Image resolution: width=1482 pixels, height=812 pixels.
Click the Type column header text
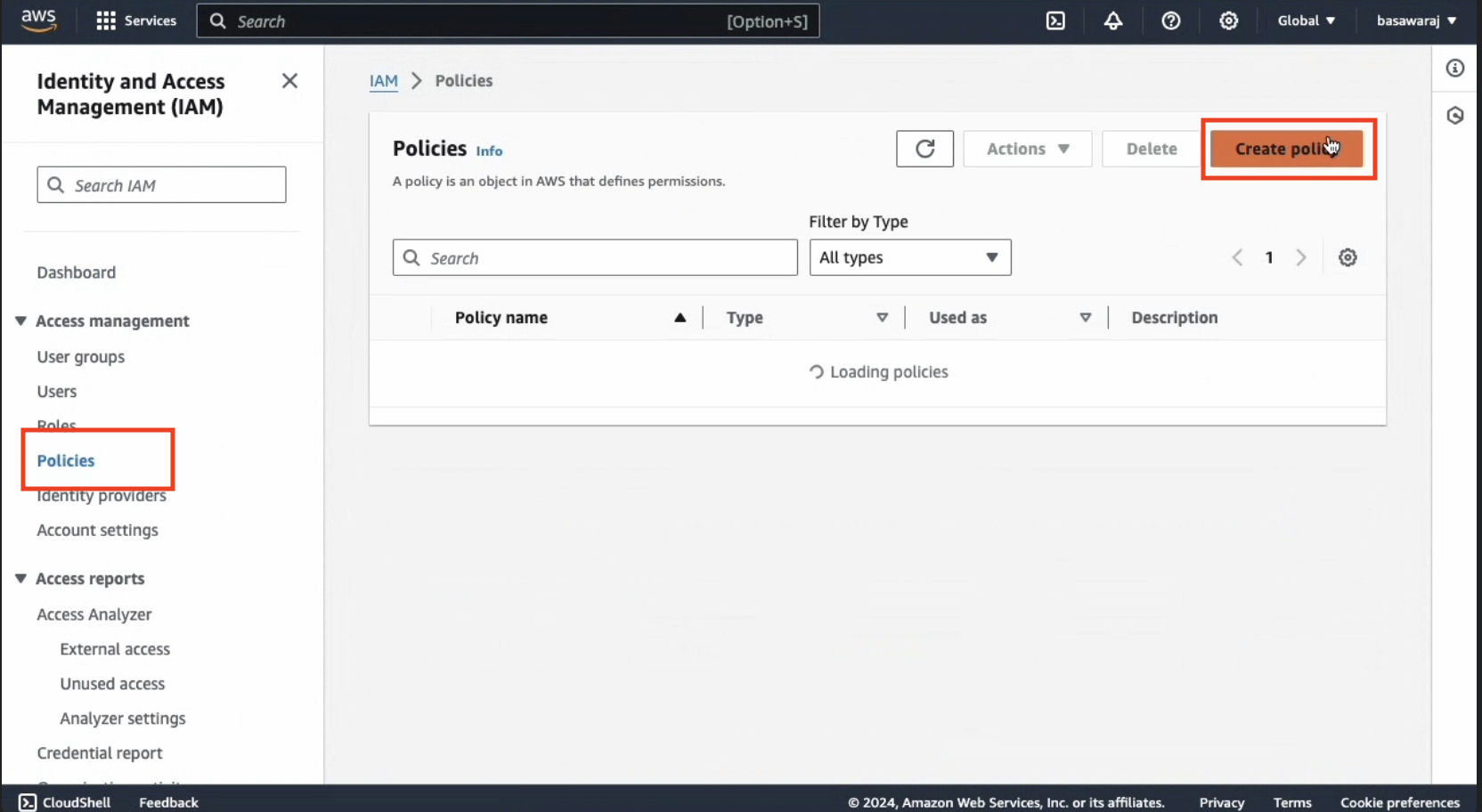(745, 318)
